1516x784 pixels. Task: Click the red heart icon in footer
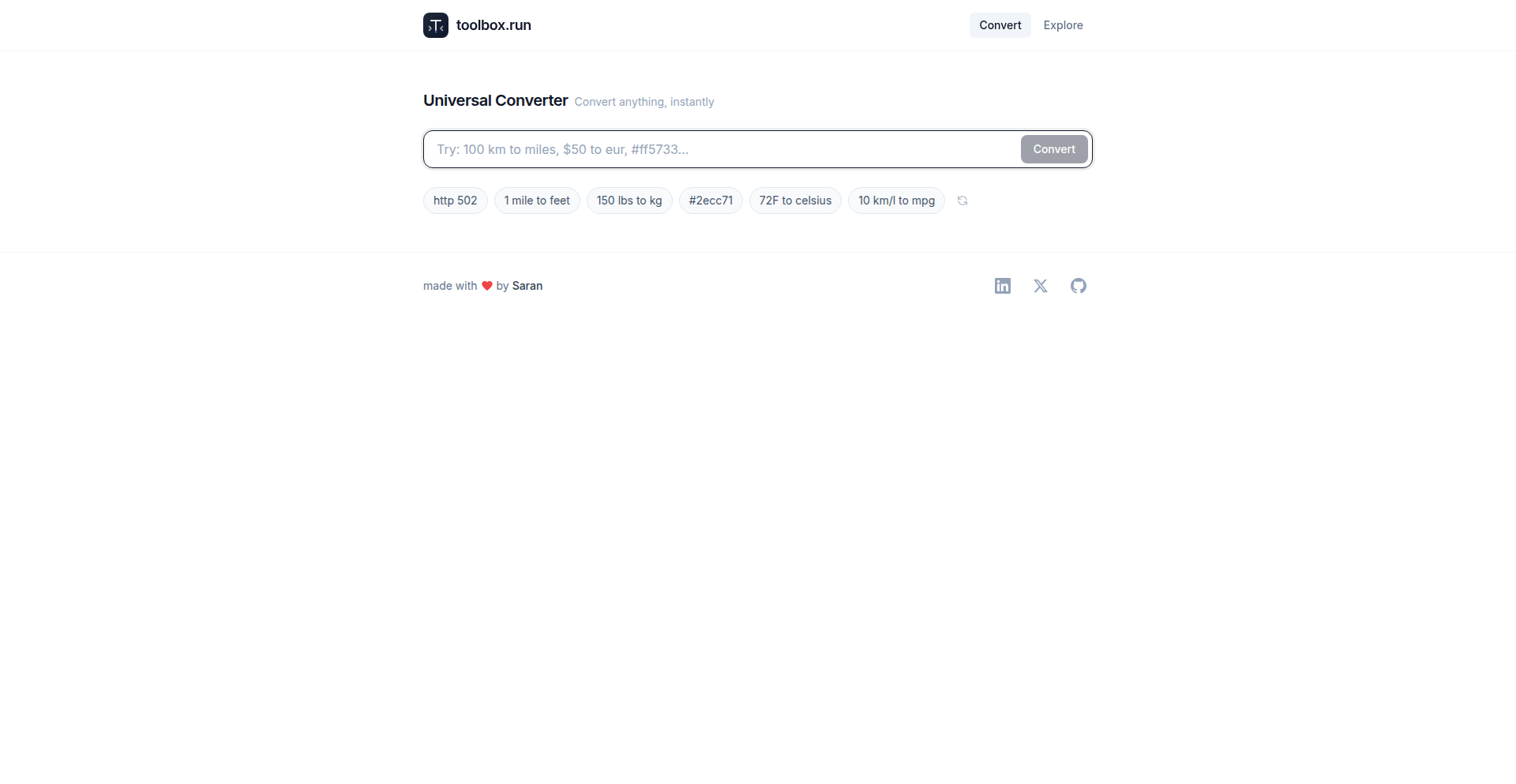(487, 286)
